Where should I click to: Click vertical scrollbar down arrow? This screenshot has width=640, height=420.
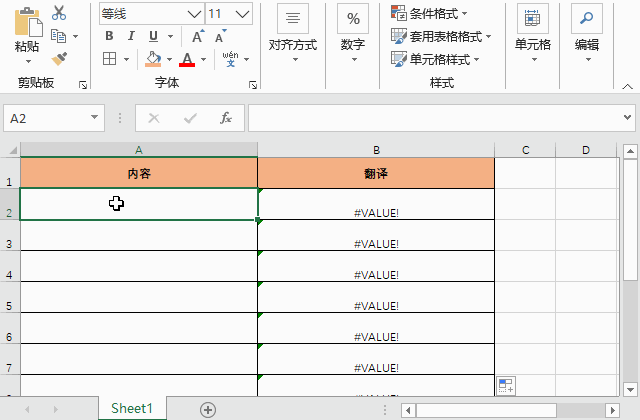click(x=631, y=389)
